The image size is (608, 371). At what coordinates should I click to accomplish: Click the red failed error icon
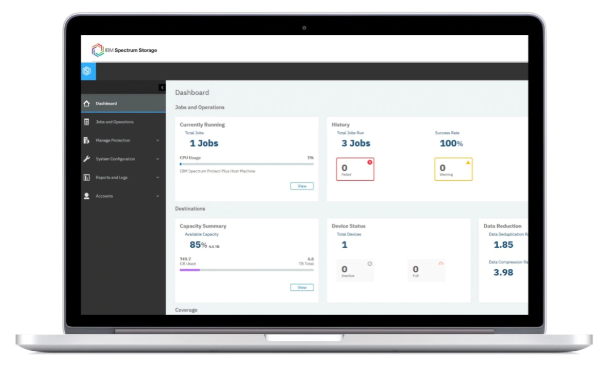(x=370, y=162)
